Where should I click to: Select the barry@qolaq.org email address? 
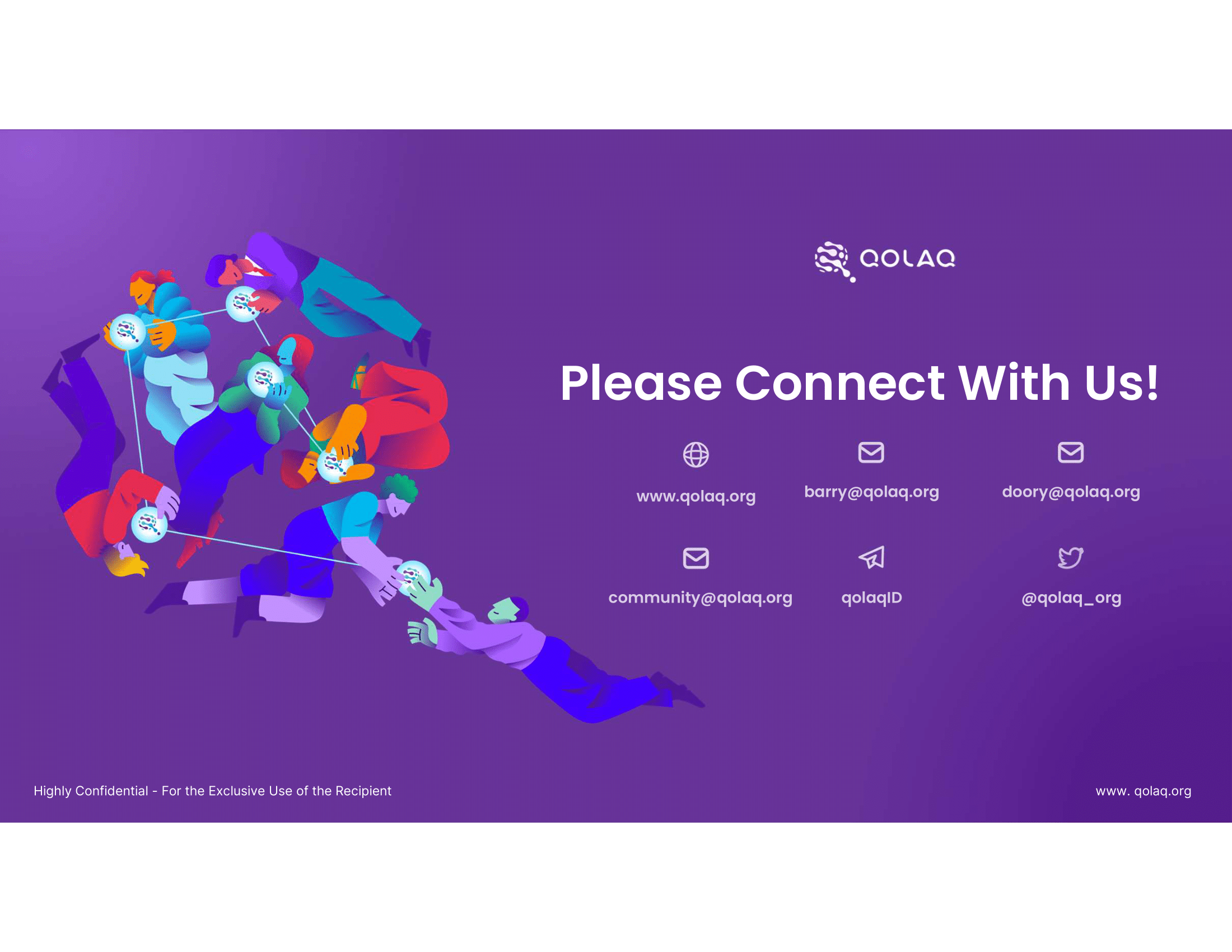(871, 492)
